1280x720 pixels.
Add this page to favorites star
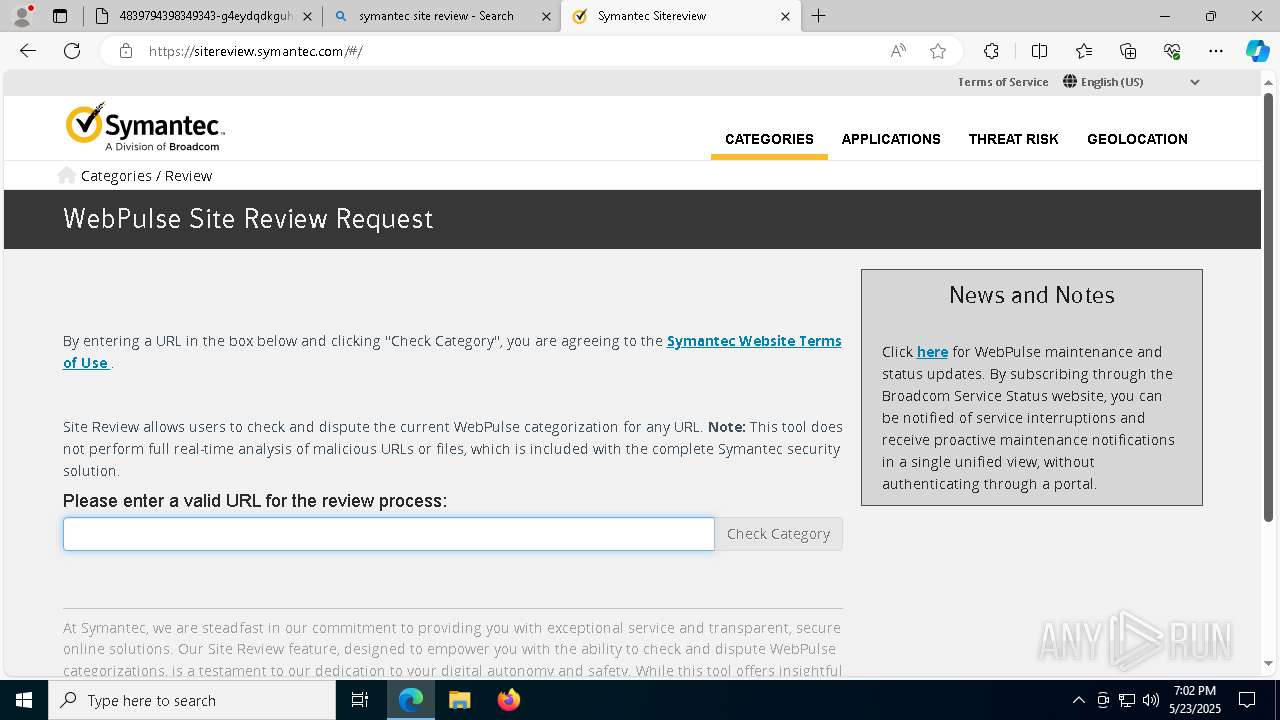coord(938,51)
